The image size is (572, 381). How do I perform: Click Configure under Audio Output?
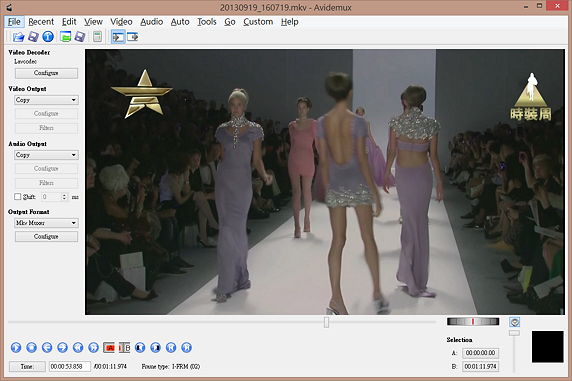point(46,169)
